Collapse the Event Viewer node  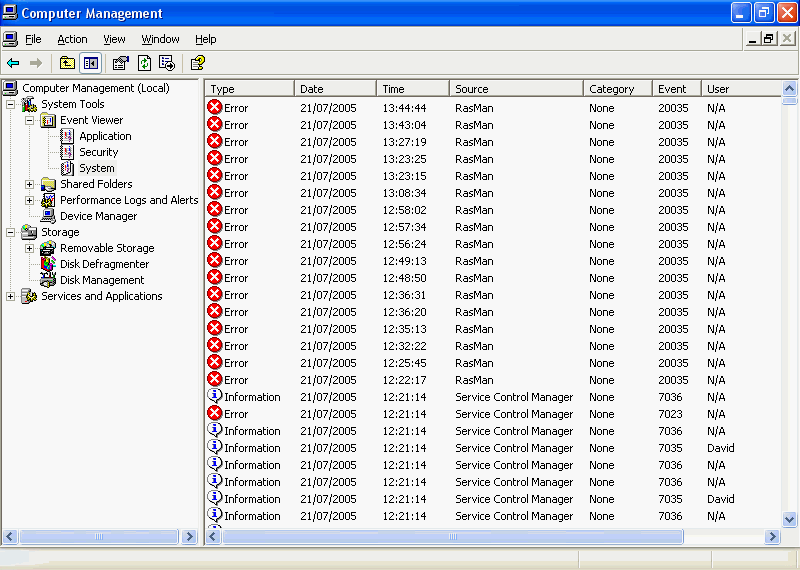(x=29, y=120)
